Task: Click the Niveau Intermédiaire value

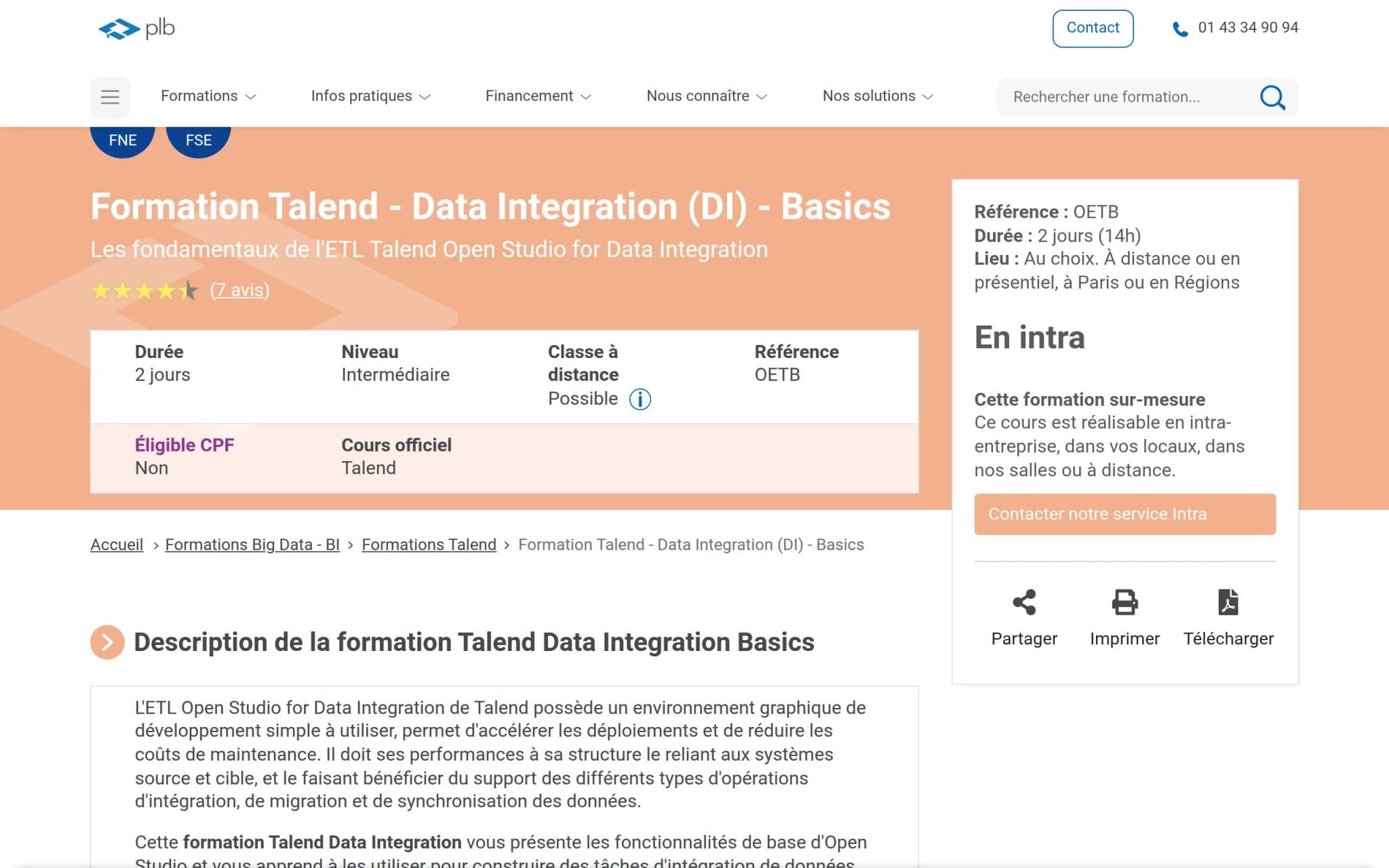Action: 395,375
